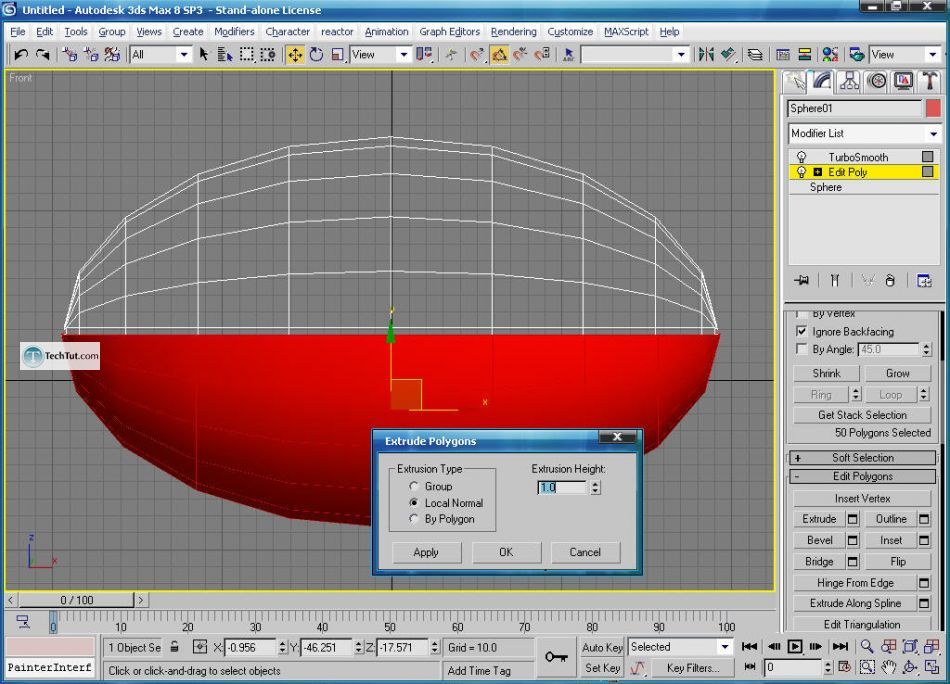Click OK in Extrude Polygons dialog
950x684 pixels.
pyautogui.click(x=506, y=552)
